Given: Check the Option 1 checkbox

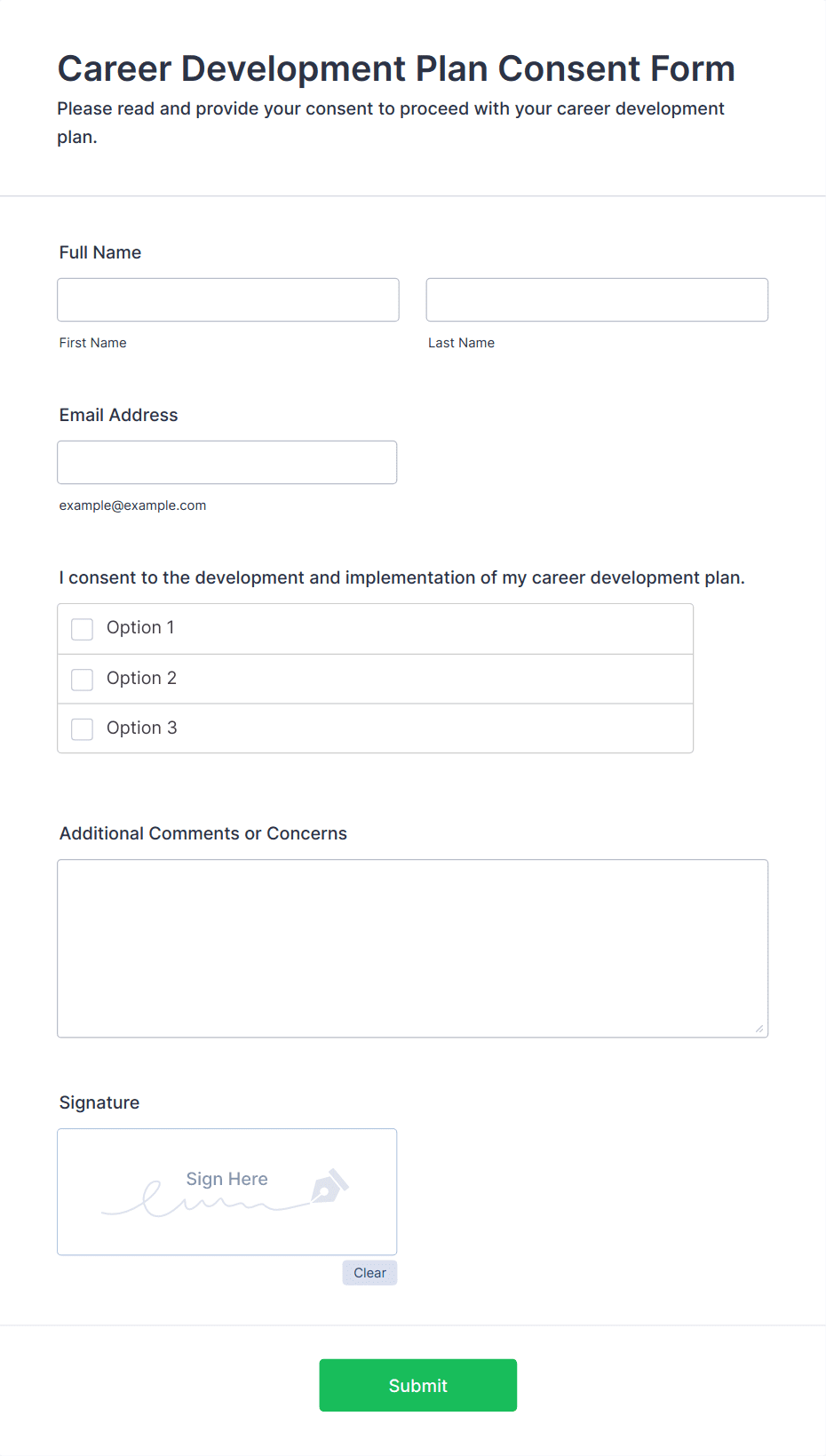Looking at the screenshot, I should point(82,629).
